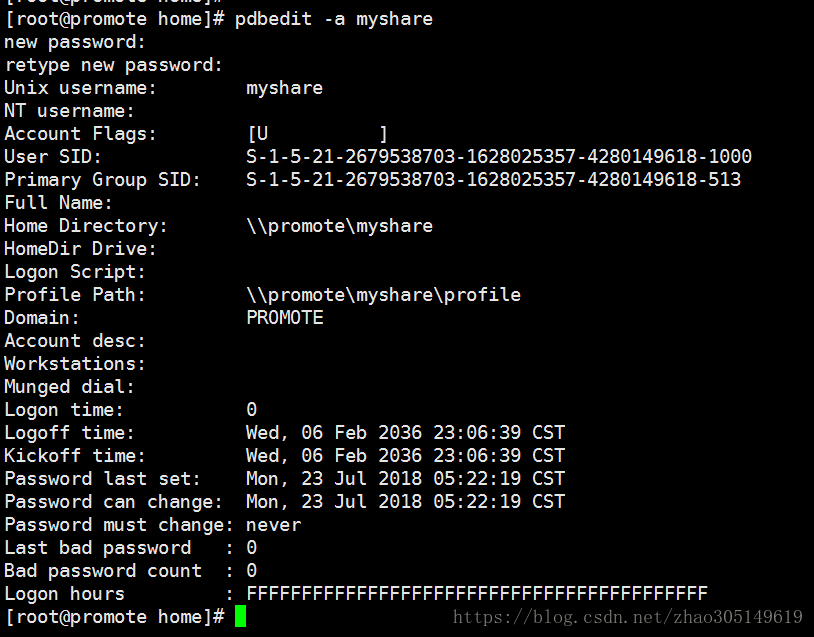Click the "new password:" prompt line

click(75, 42)
